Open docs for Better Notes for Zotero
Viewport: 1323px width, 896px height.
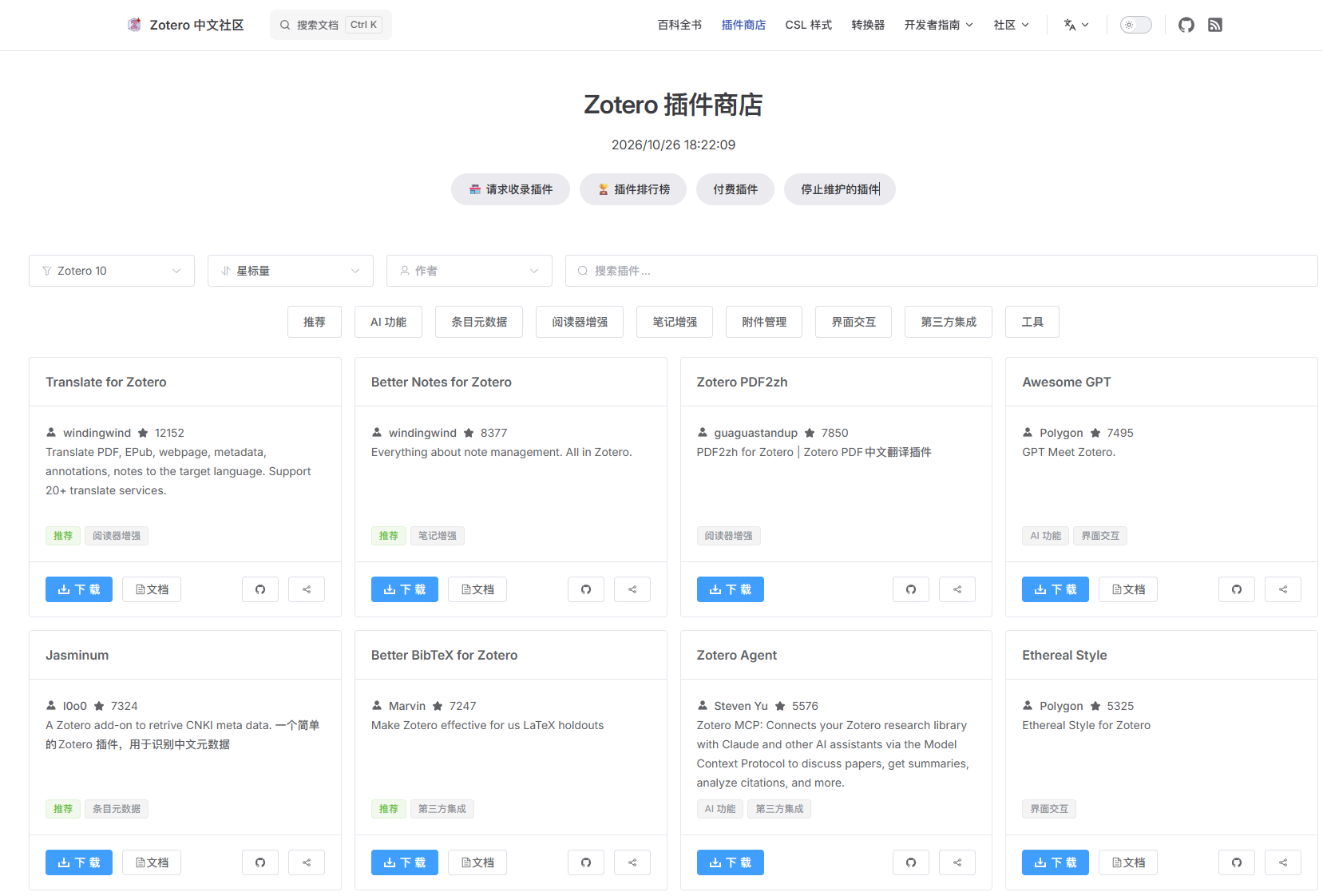coord(477,589)
